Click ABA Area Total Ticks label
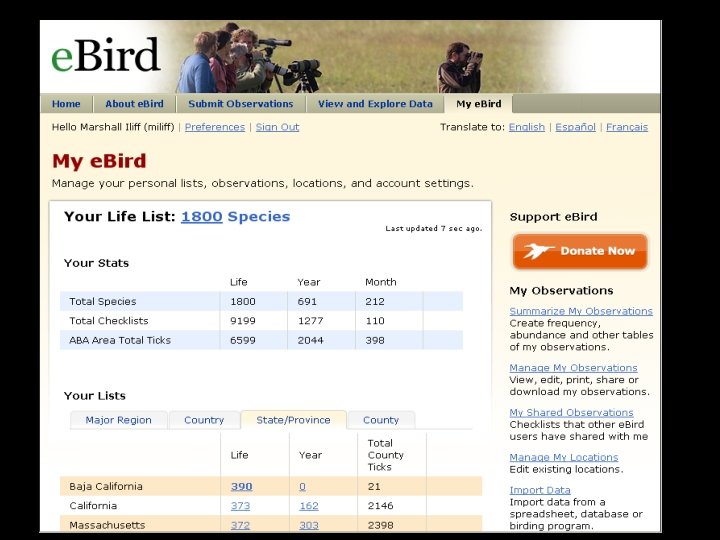 (120, 340)
